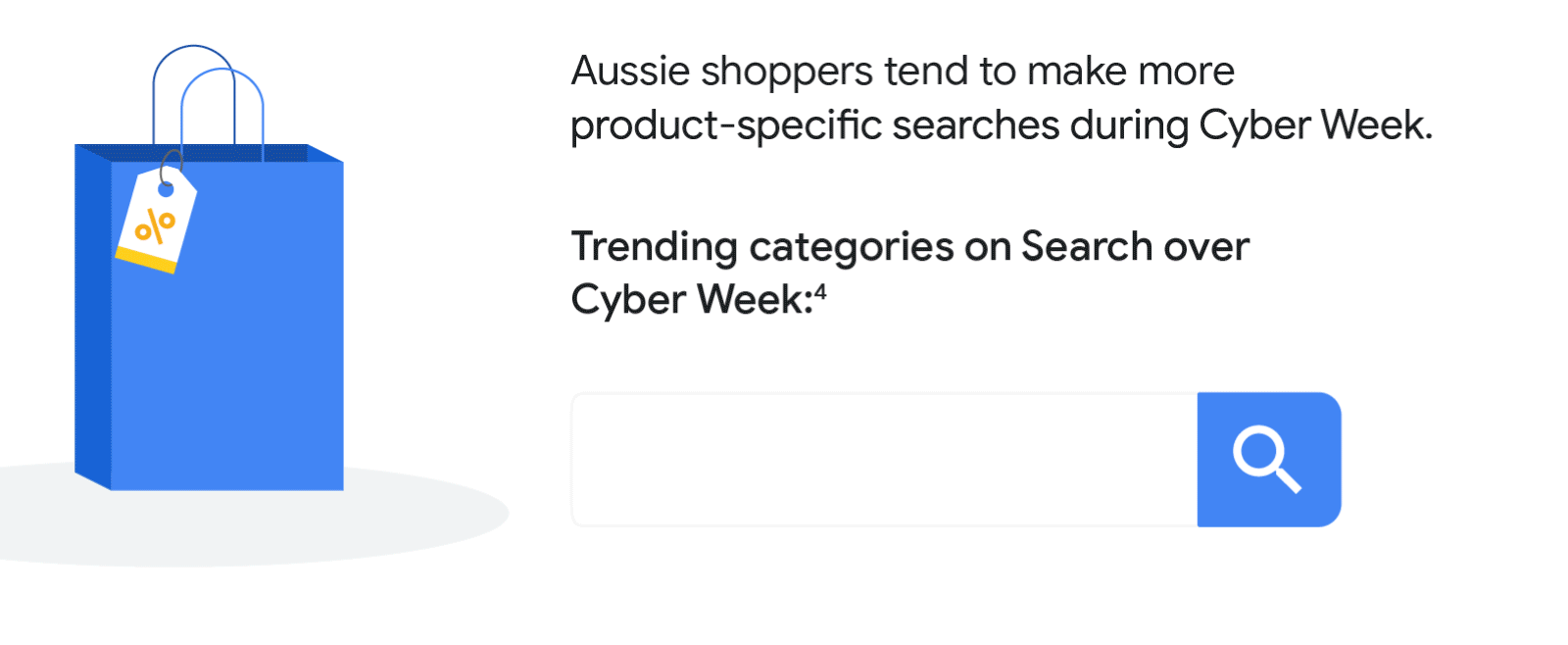Click the gray string loop holding the tag
The height and width of the screenshot is (645, 1568).
pyautogui.click(x=171, y=165)
